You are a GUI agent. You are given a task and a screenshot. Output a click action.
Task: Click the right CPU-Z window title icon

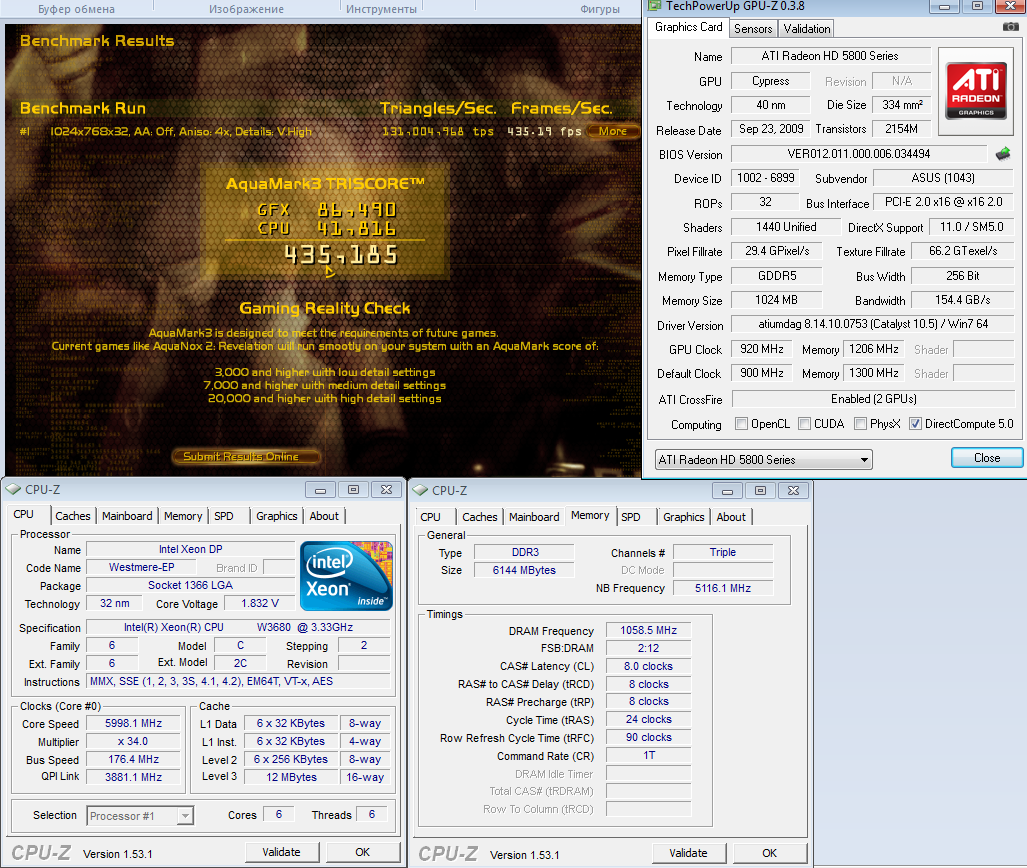point(420,490)
